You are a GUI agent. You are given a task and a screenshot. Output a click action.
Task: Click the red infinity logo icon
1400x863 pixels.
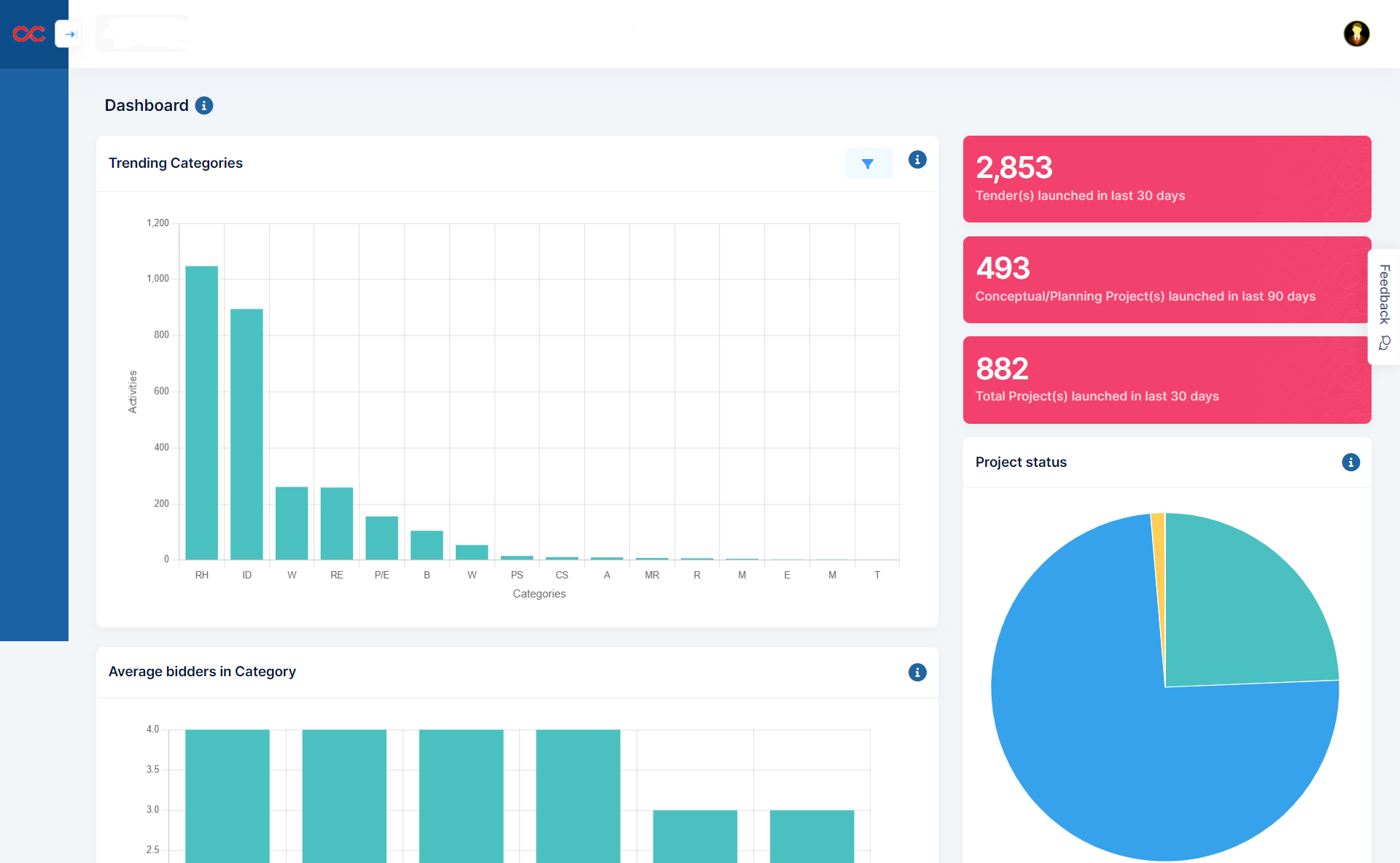click(29, 34)
